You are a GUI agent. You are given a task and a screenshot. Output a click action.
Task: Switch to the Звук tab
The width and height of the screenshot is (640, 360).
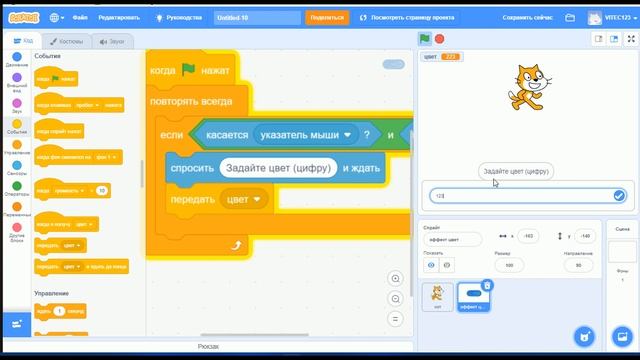(x=112, y=41)
